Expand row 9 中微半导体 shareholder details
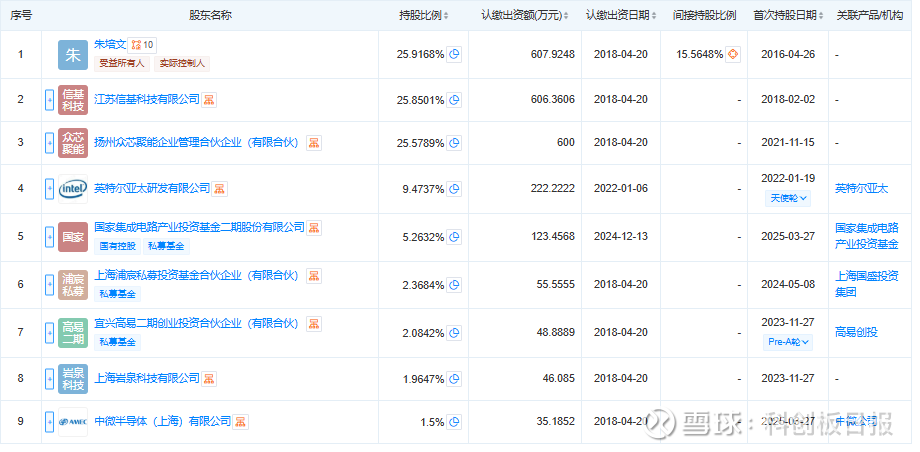This screenshot has width=920, height=452. [x=50, y=421]
